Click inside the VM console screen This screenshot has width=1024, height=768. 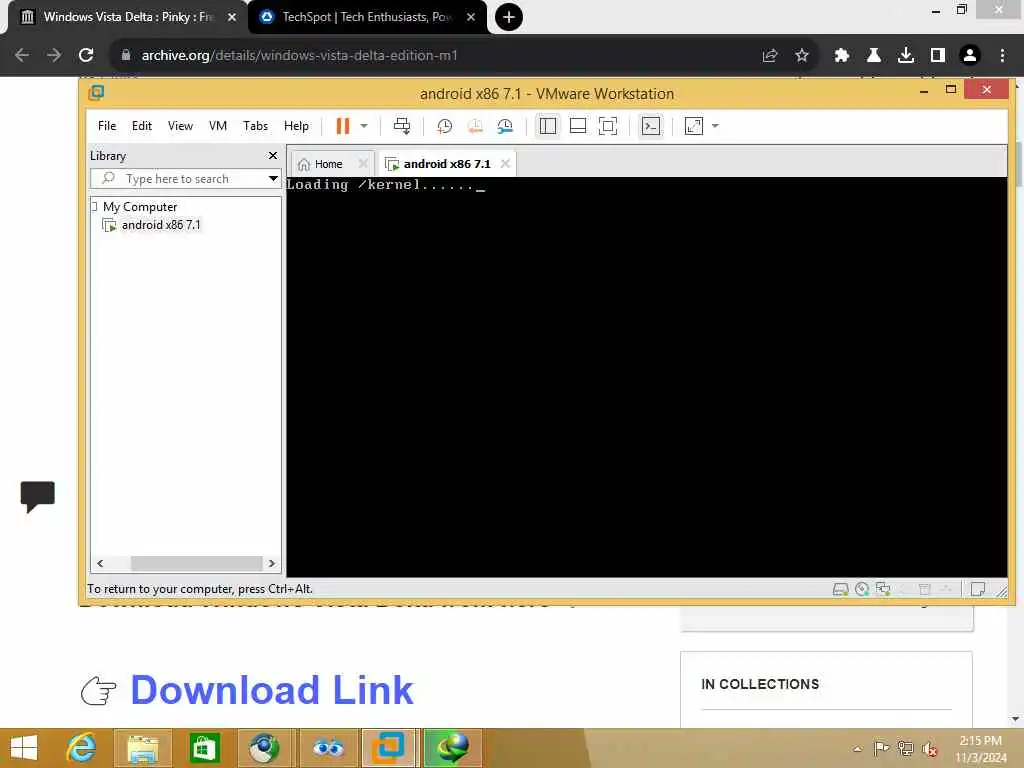point(647,377)
